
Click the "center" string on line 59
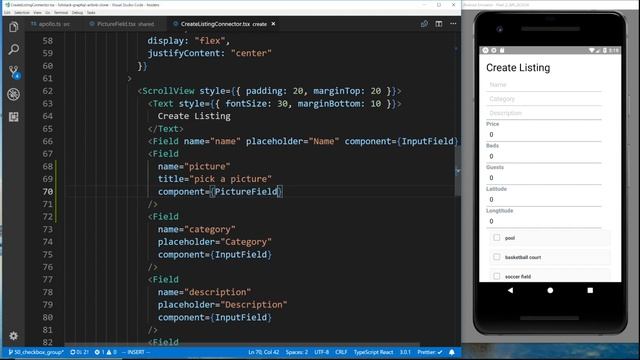(251, 53)
